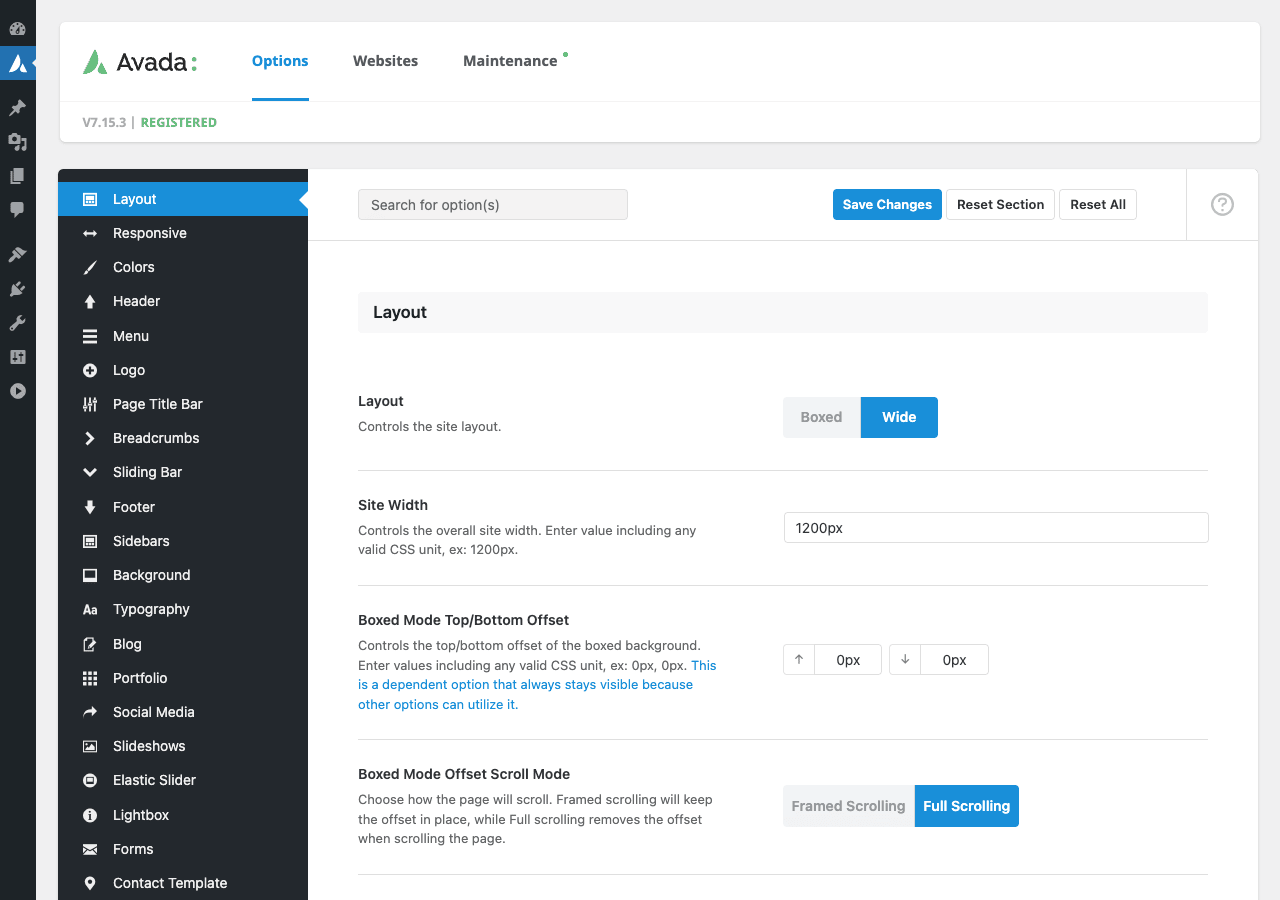The height and width of the screenshot is (900, 1280).
Task: Switch to the Websites tab
Action: click(385, 60)
